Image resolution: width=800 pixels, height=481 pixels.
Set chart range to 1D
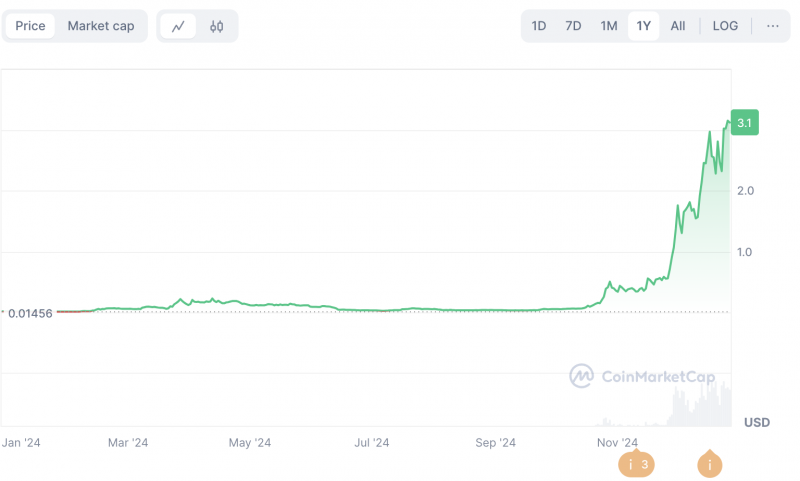[x=539, y=26]
